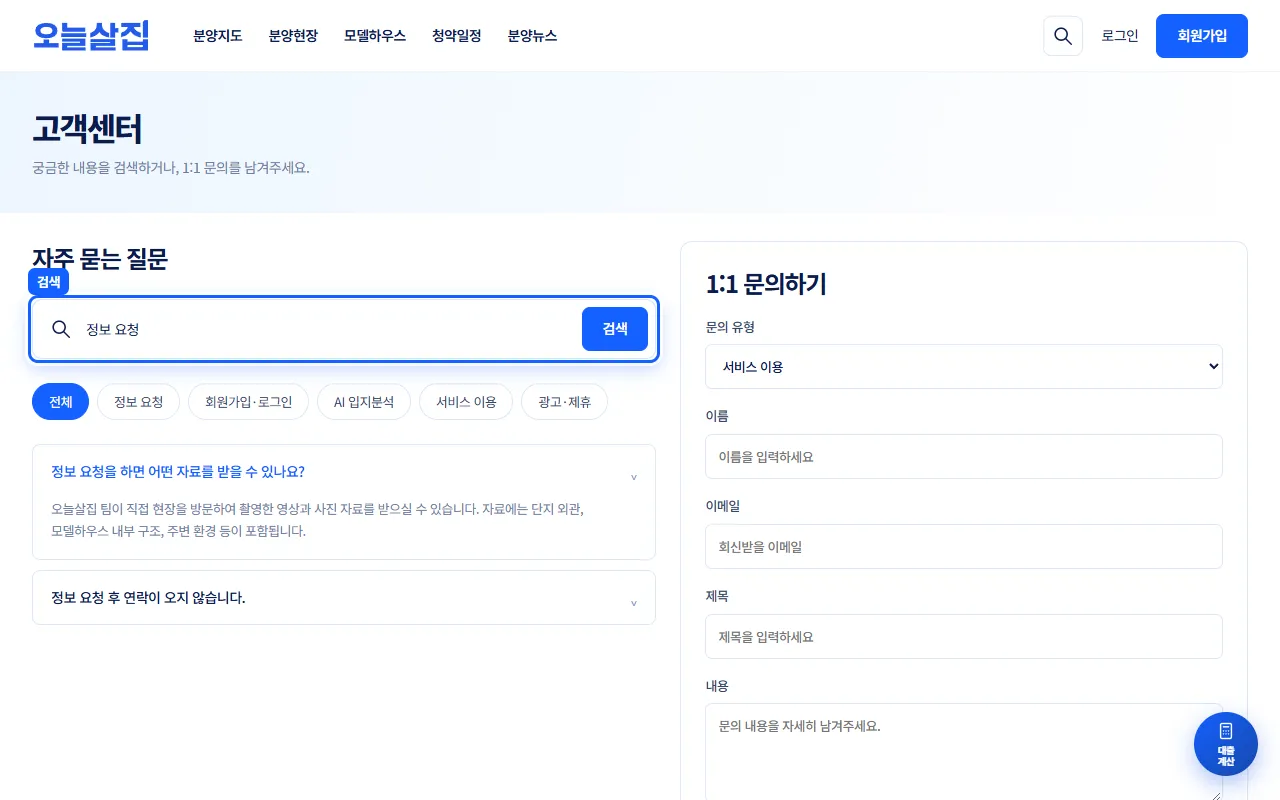Image resolution: width=1280 pixels, height=800 pixels.
Task: Click the 로그인 link
Action: point(1120,36)
